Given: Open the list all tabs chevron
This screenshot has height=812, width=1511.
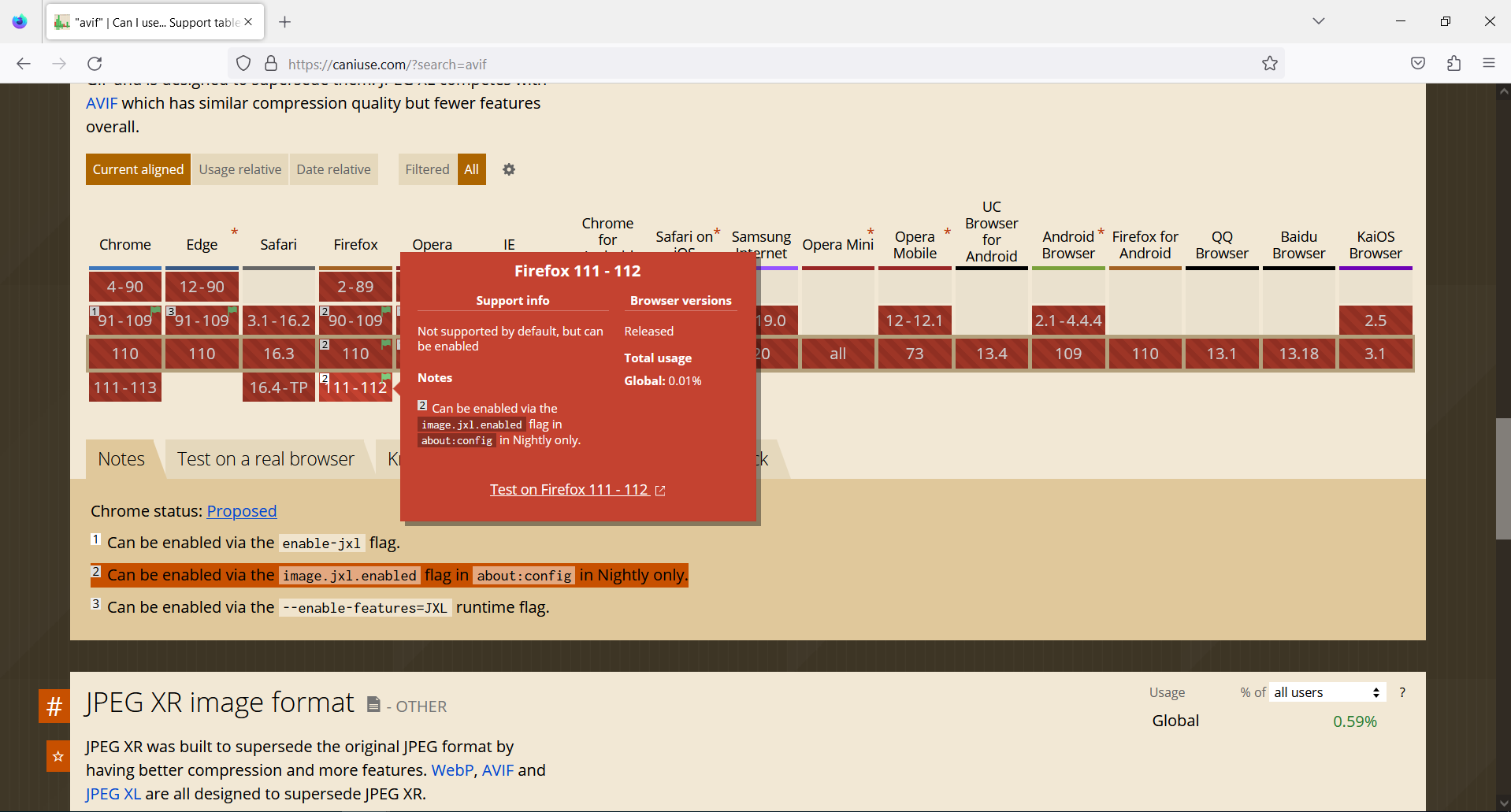Looking at the screenshot, I should (1318, 21).
